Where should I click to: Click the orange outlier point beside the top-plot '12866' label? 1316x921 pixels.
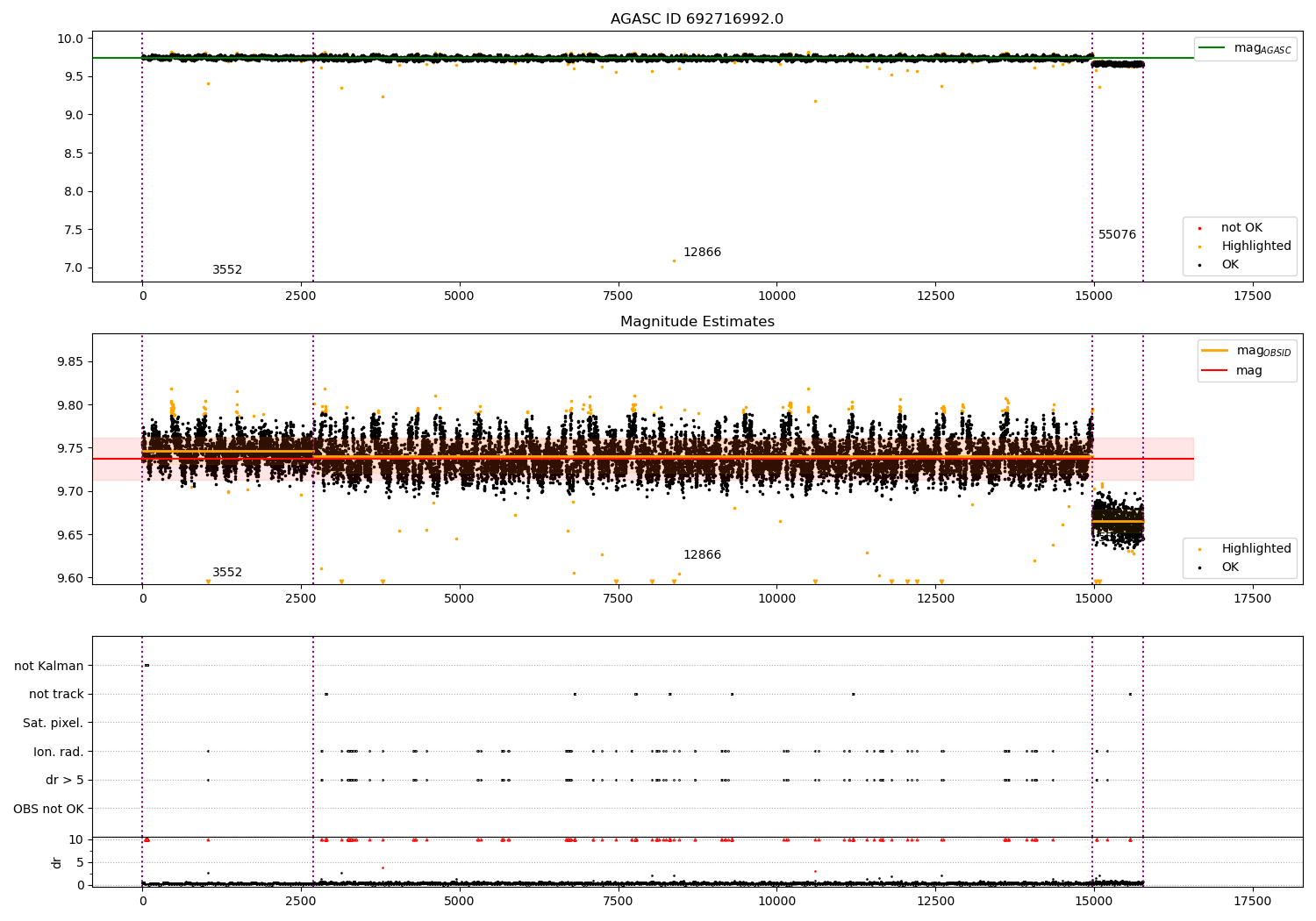(x=674, y=261)
